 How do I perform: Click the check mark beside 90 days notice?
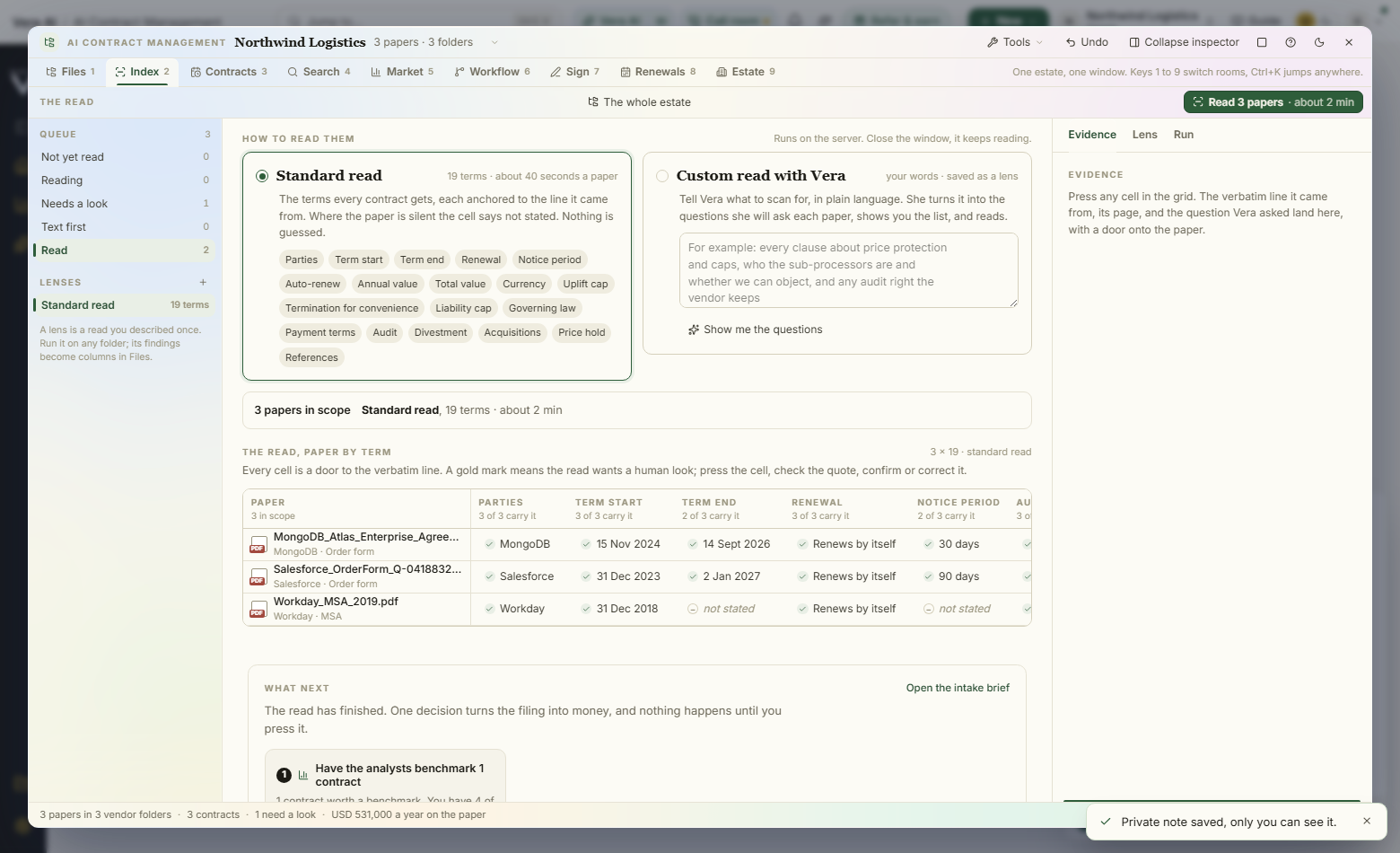tap(929, 576)
